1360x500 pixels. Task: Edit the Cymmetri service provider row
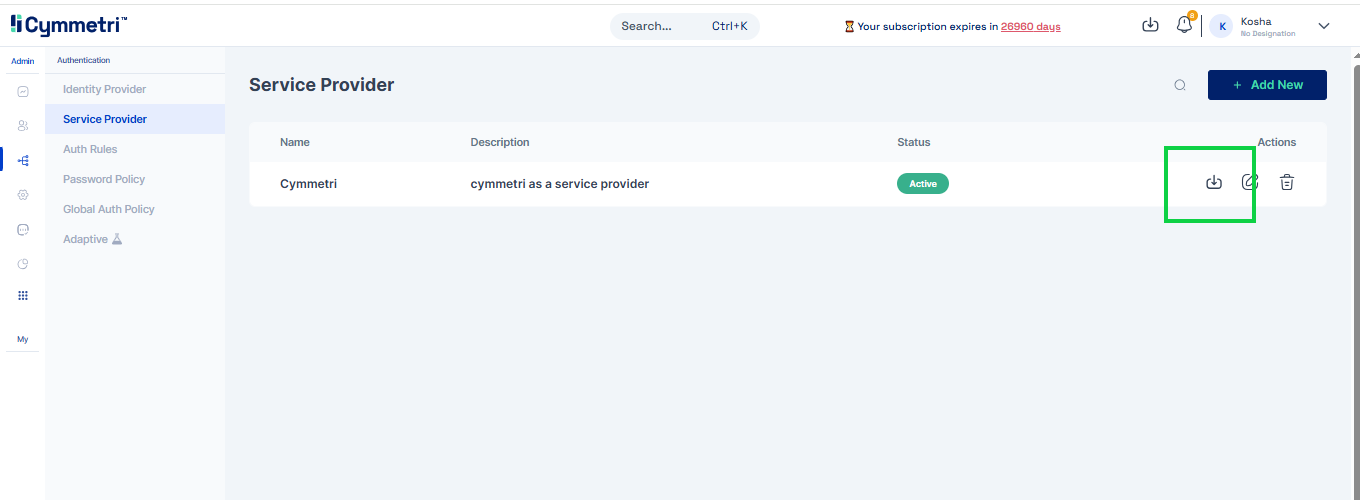[1250, 182]
